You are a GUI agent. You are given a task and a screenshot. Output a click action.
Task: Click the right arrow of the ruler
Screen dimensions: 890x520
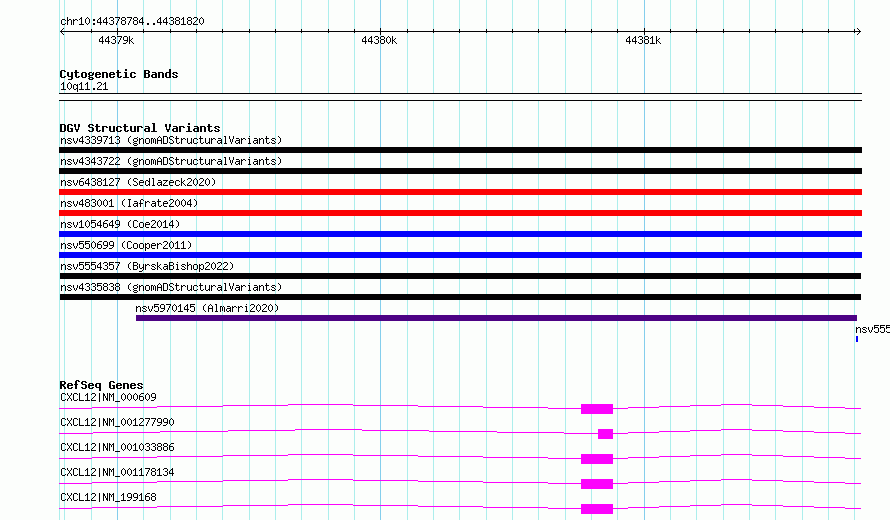[858, 31]
